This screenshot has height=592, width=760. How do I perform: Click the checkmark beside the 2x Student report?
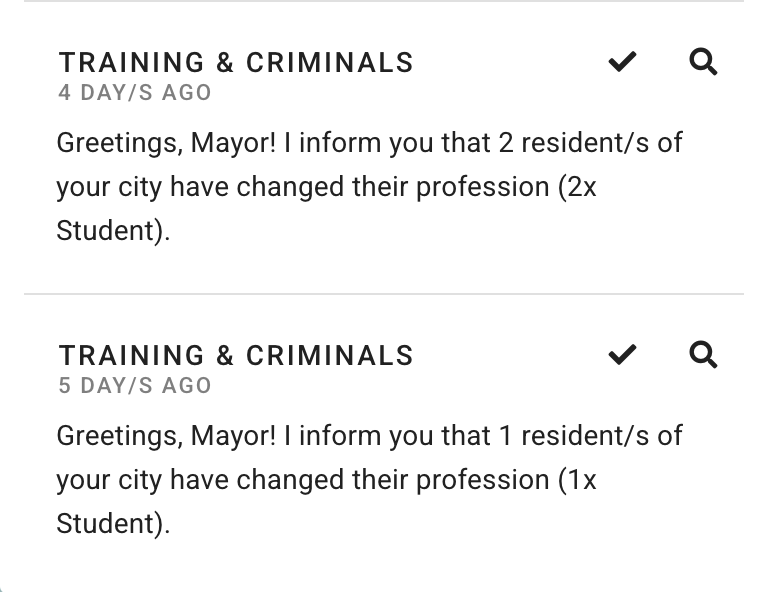click(622, 62)
